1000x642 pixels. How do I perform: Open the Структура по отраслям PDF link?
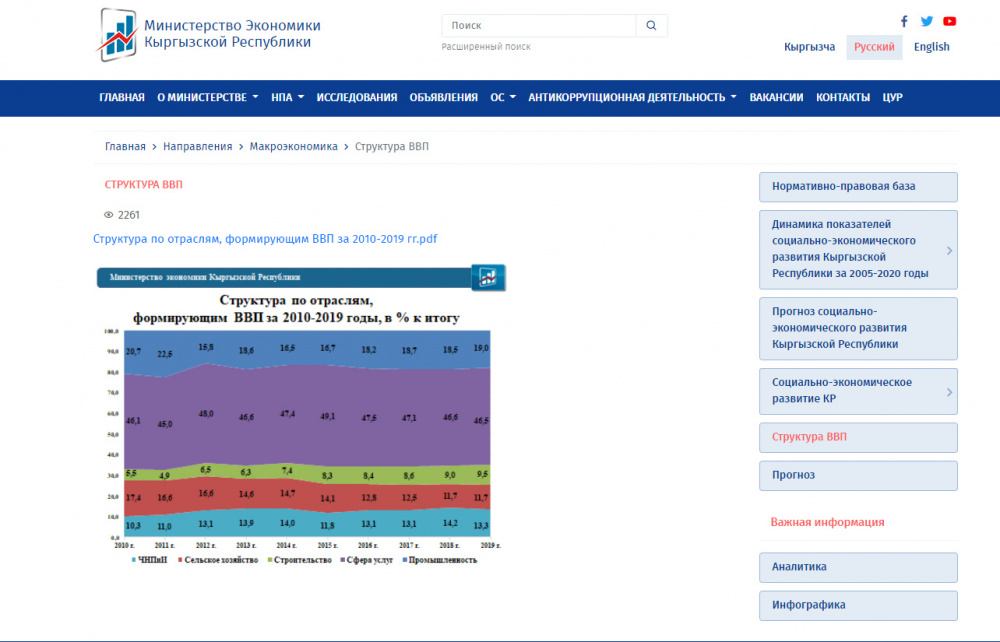pyautogui.click(x=265, y=239)
